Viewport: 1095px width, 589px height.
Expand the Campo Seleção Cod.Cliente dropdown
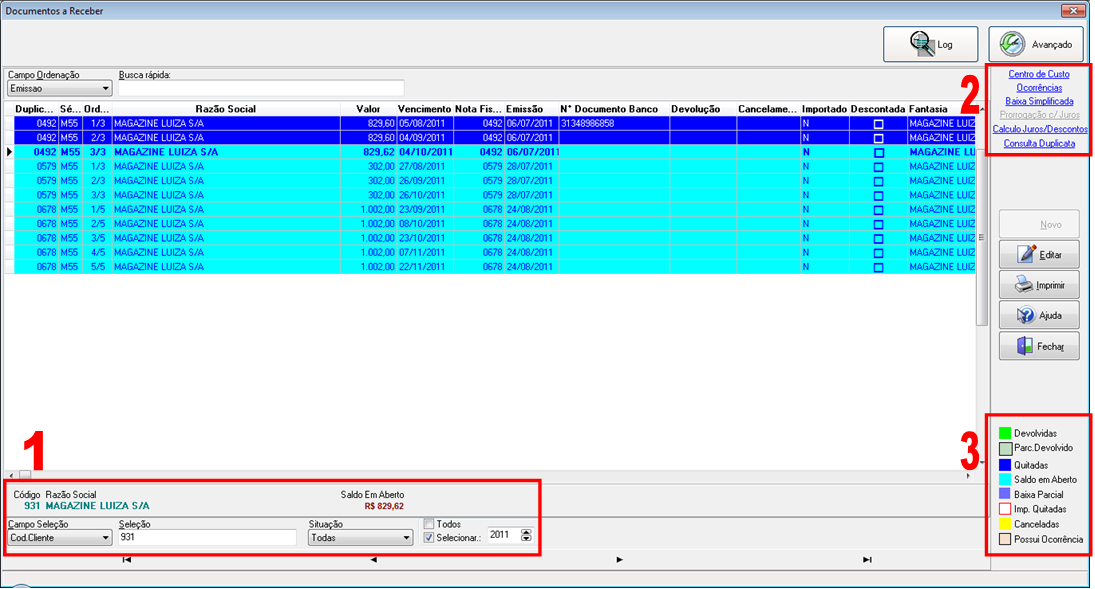coord(59,538)
